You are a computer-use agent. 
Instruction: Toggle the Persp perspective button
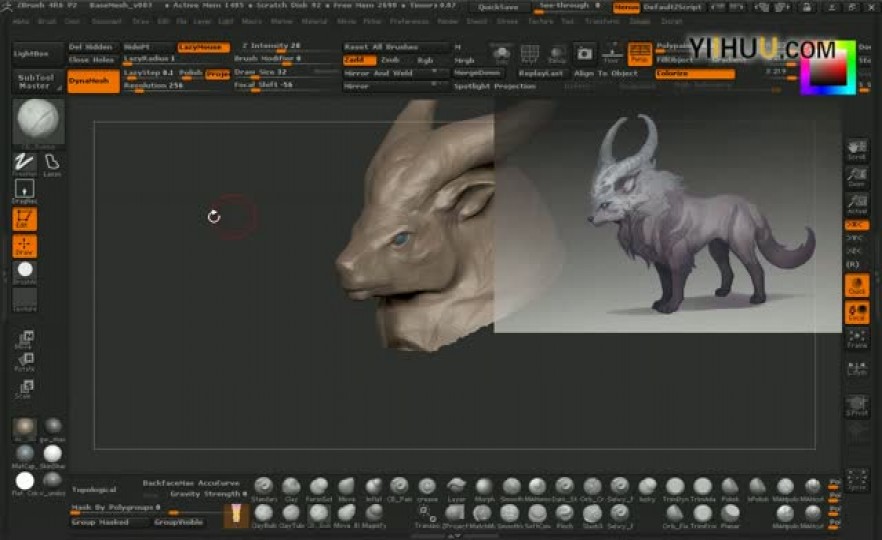click(639, 53)
